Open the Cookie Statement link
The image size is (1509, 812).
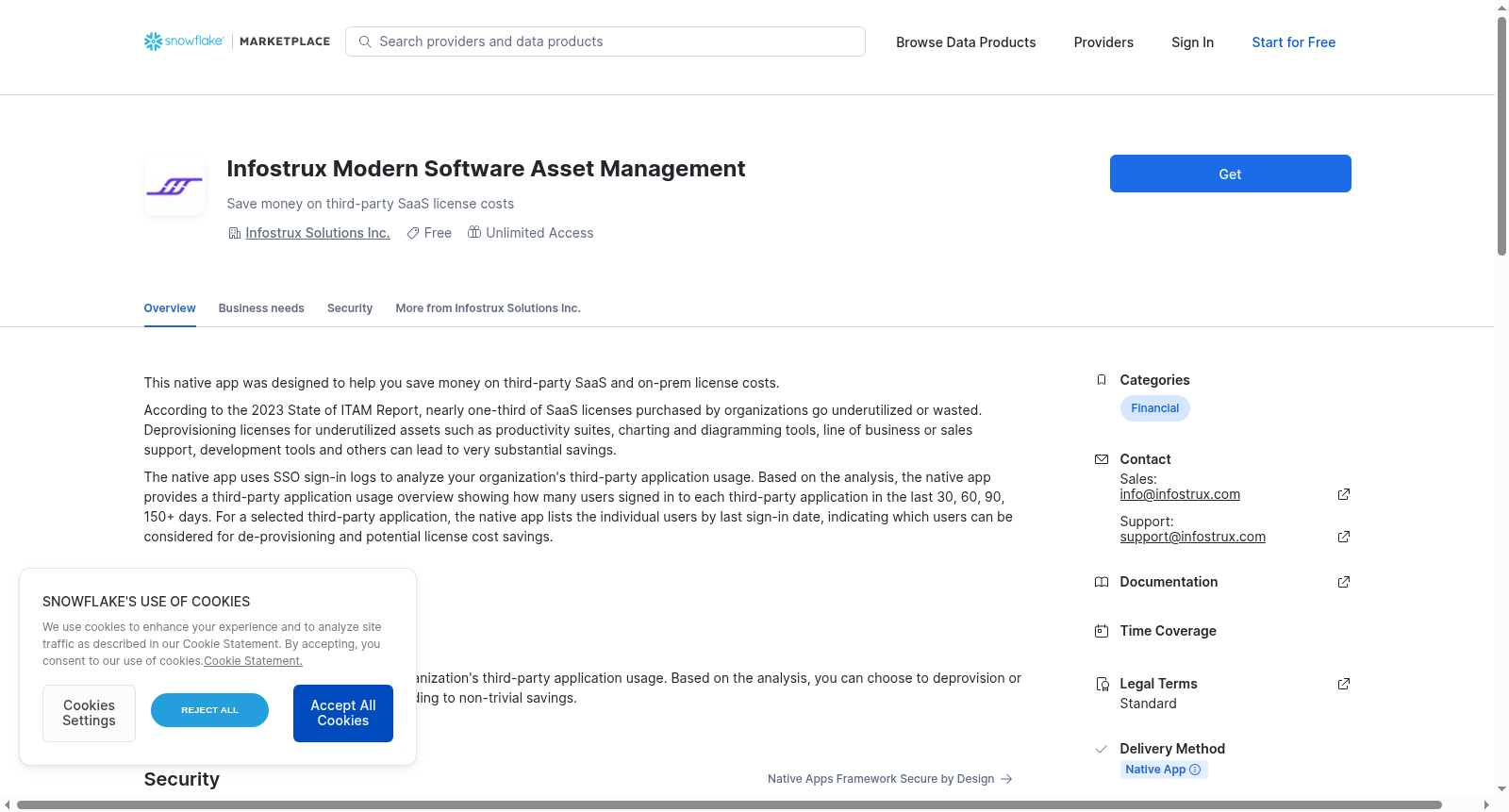(253, 661)
